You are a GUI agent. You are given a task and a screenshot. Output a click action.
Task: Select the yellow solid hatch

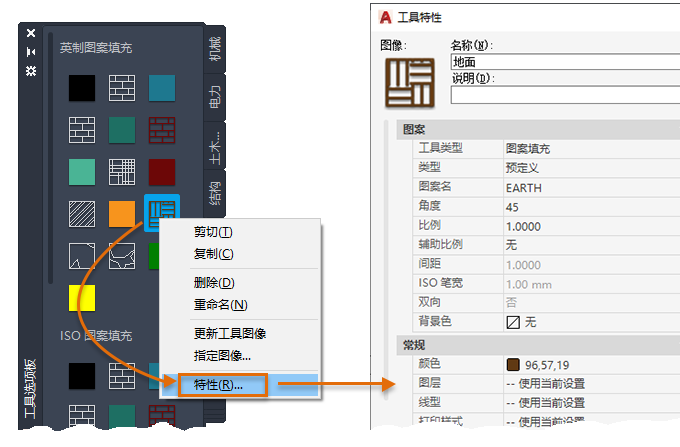(x=82, y=298)
